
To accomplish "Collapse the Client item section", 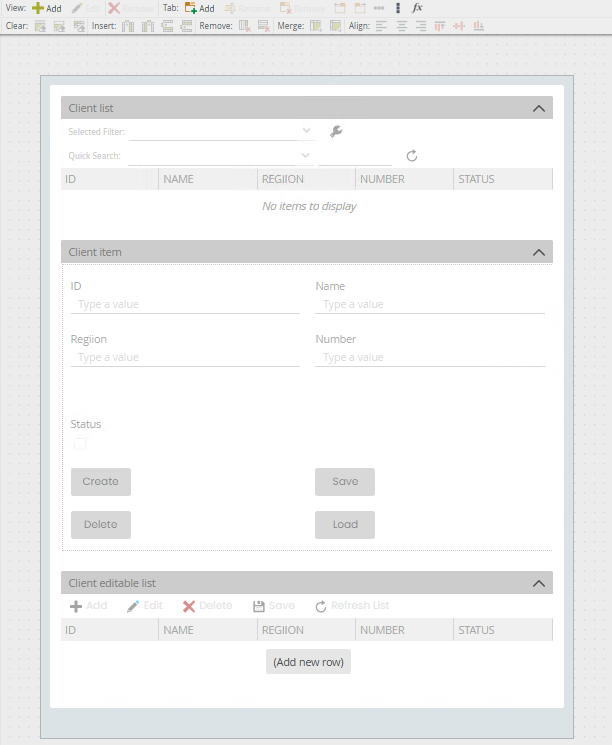I will click(x=539, y=252).
